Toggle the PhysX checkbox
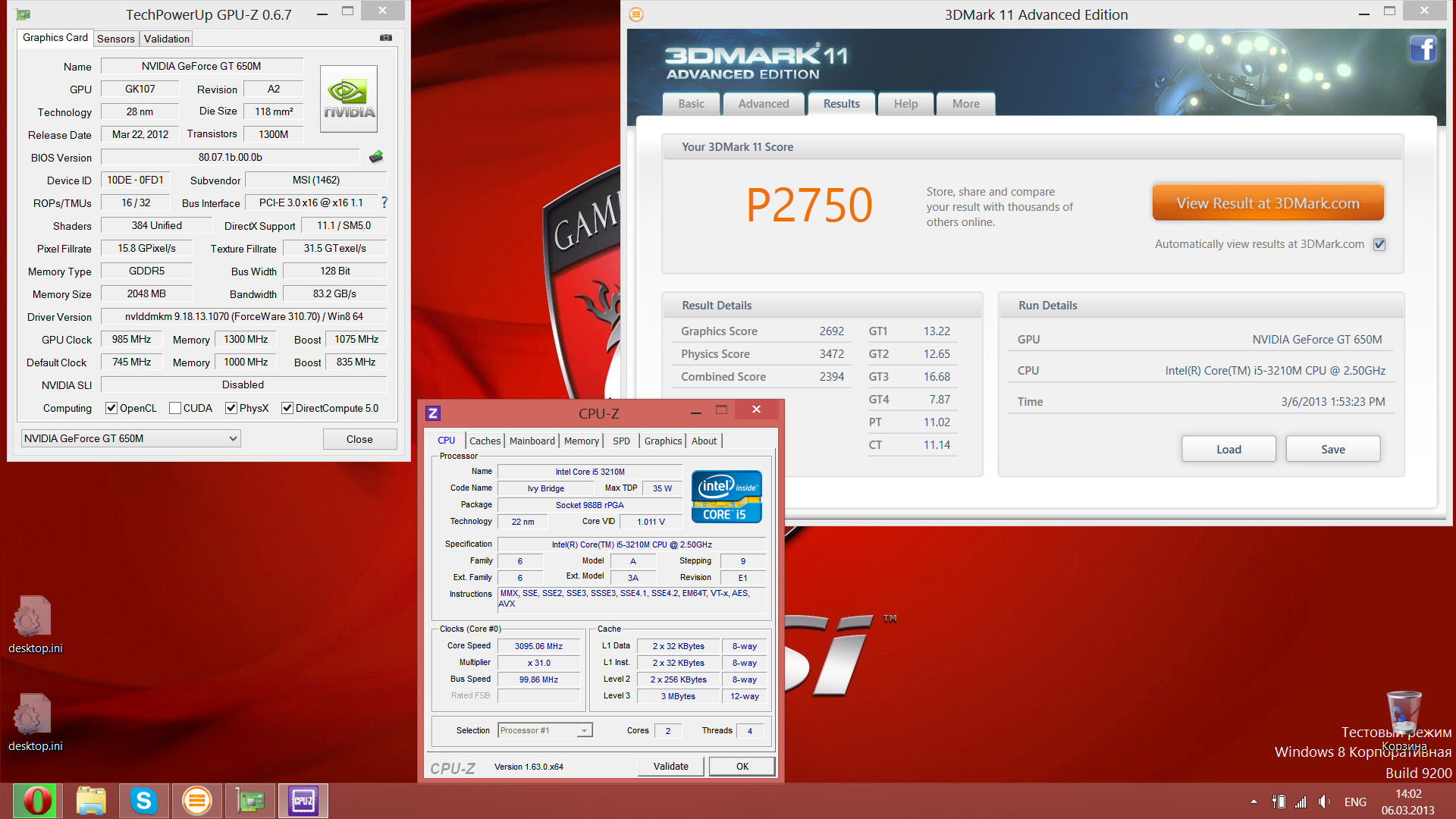1456x819 pixels. click(231, 408)
